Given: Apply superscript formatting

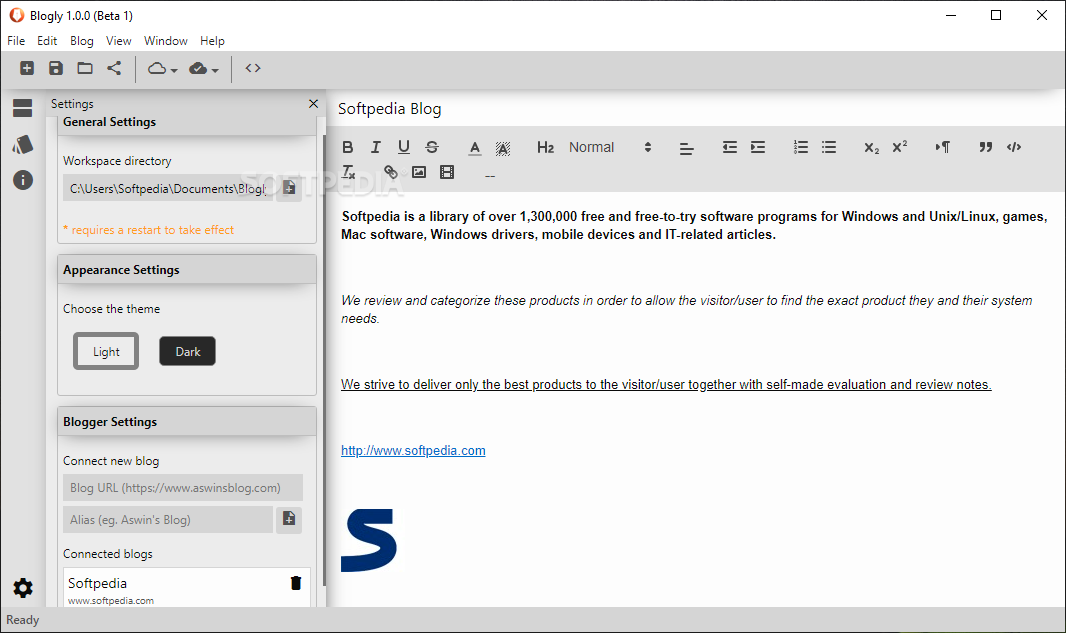Looking at the screenshot, I should point(899,146).
